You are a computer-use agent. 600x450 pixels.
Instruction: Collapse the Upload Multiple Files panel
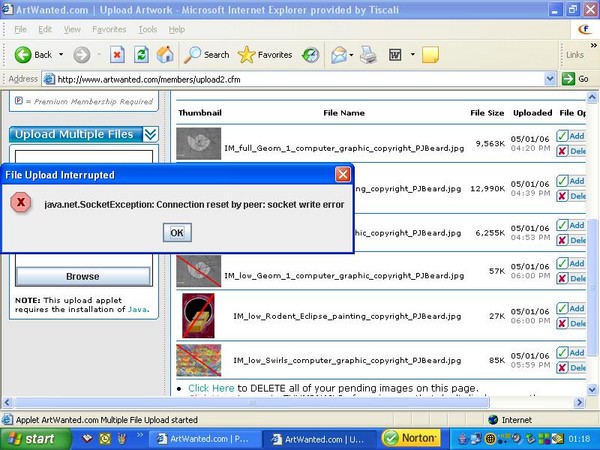tap(150, 134)
